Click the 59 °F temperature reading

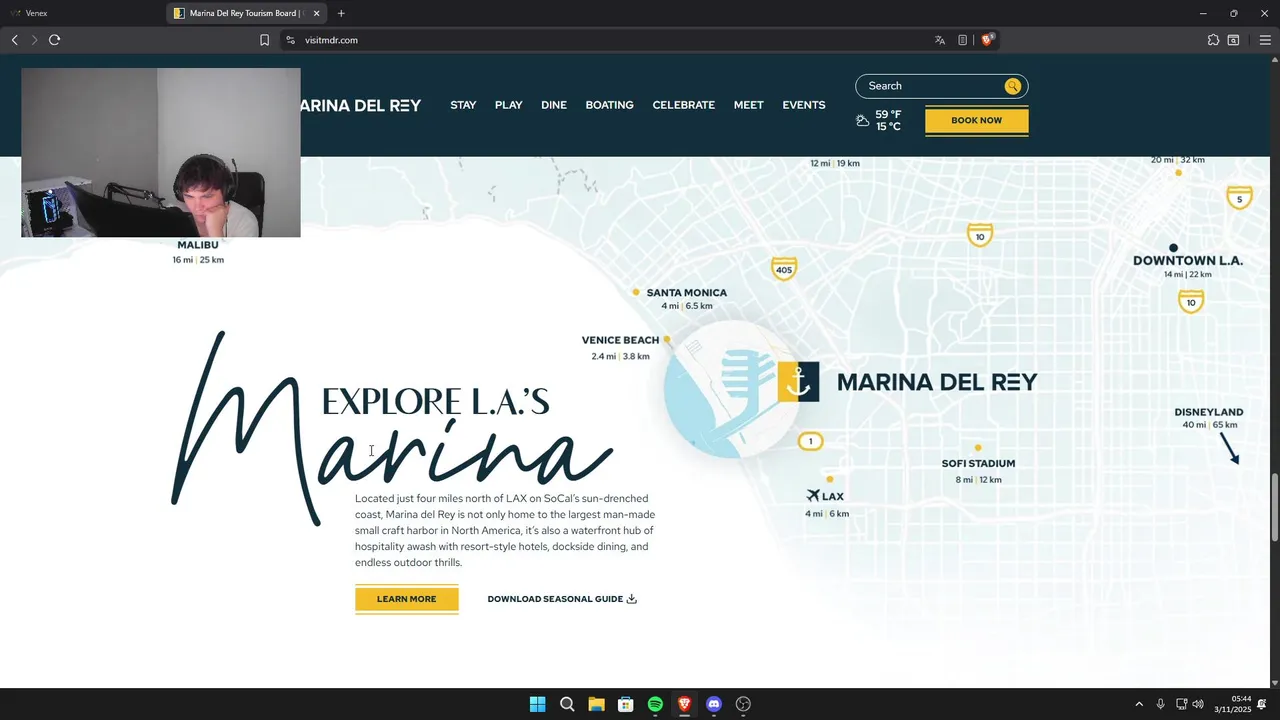point(888,115)
